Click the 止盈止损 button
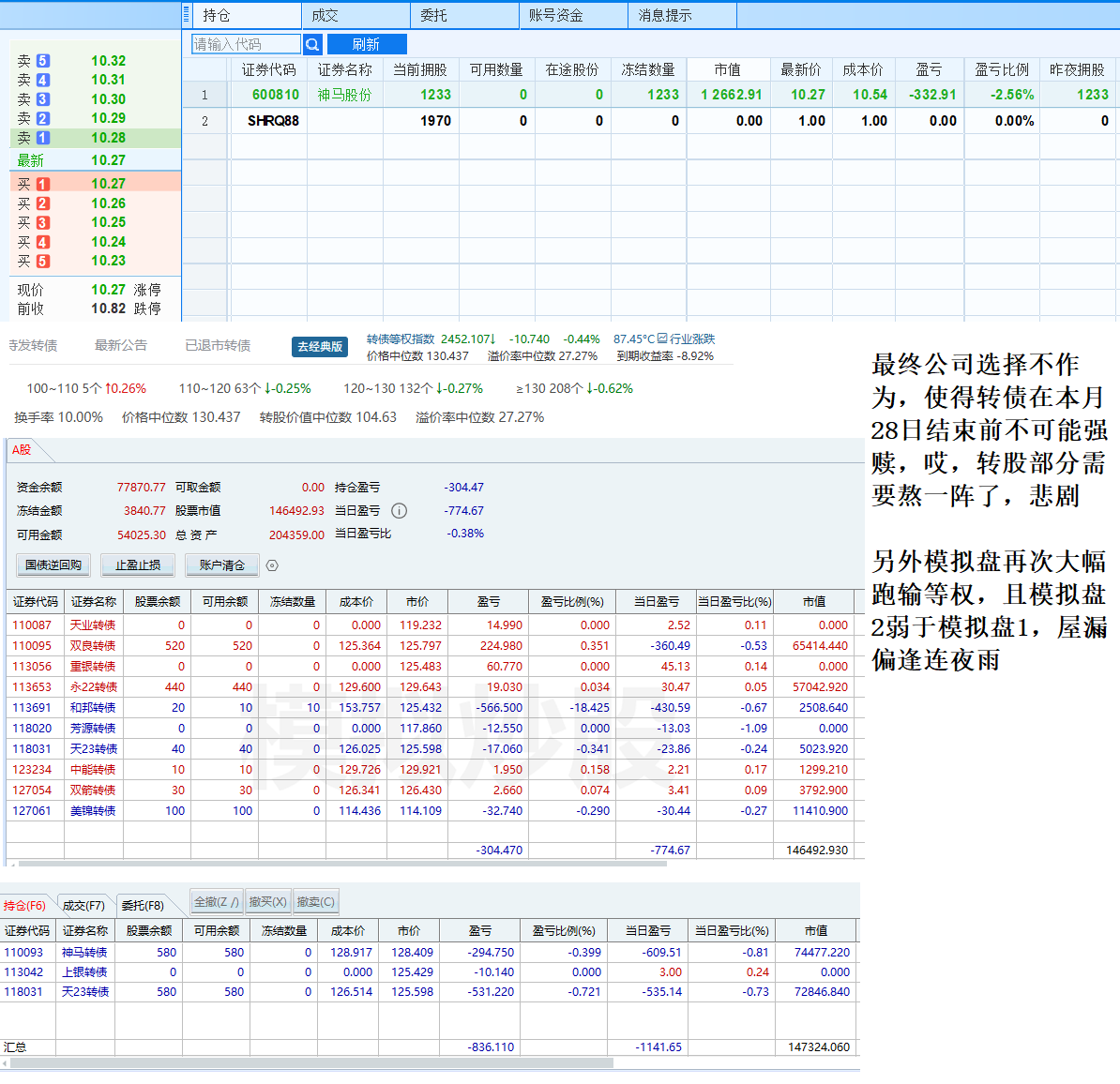This screenshot has height=1084, width=1120. (x=138, y=565)
